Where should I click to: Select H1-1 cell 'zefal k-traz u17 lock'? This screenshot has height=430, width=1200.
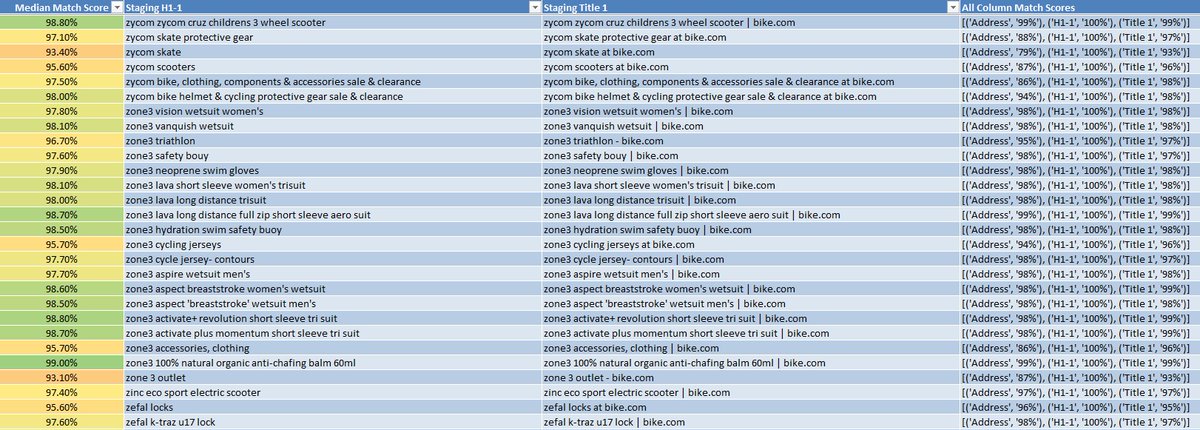click(333, 423)
